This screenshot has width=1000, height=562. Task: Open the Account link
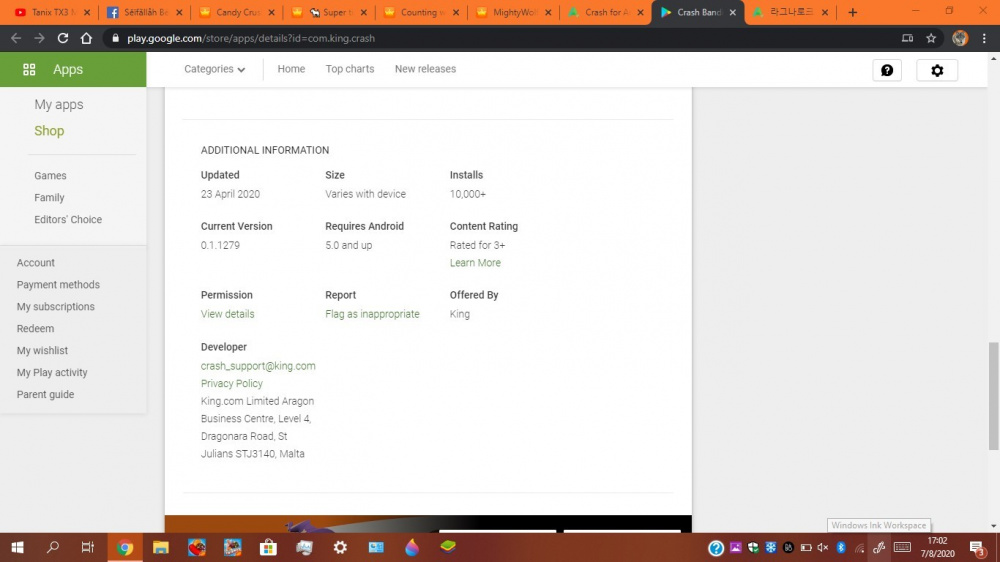pos(36,263)
